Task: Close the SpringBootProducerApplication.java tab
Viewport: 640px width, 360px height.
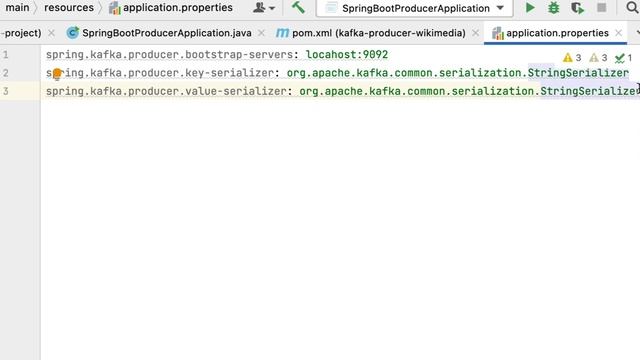Action: 261,33
